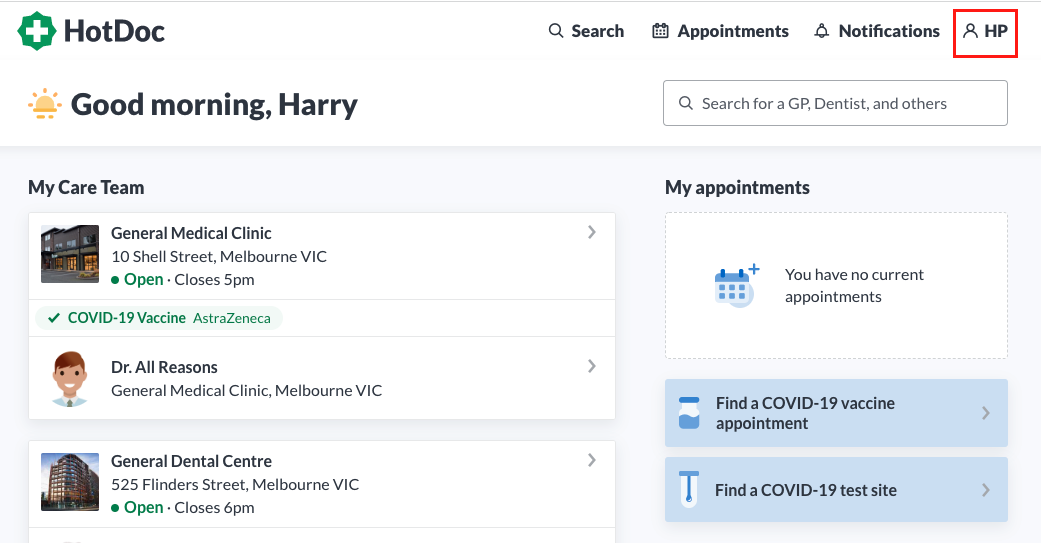Click the COVID-19 Vaccine AstraZeneca badge

pos(159,318)
